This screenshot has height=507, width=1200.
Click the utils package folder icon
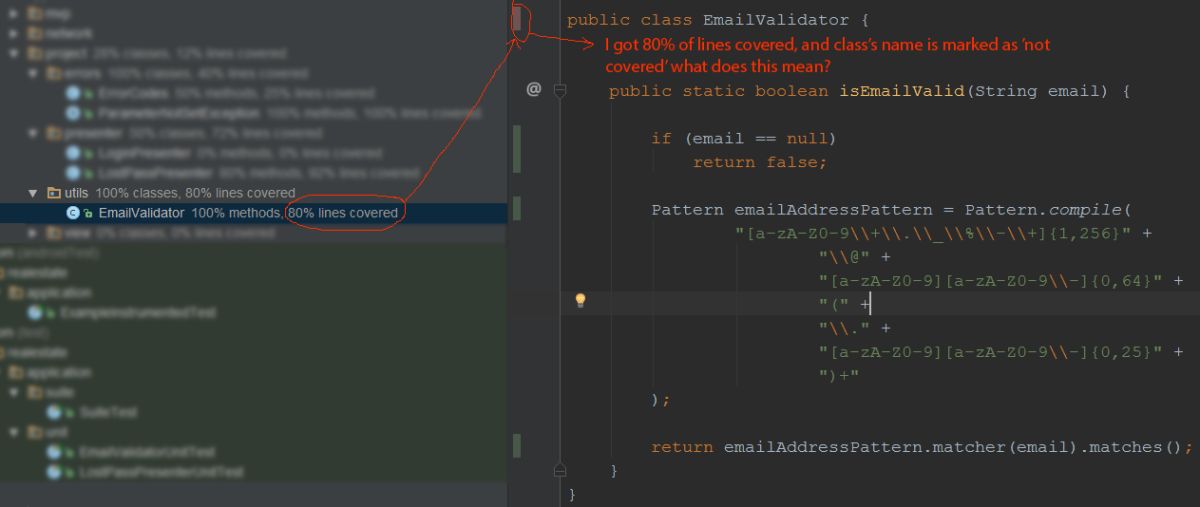pos(54,193)
